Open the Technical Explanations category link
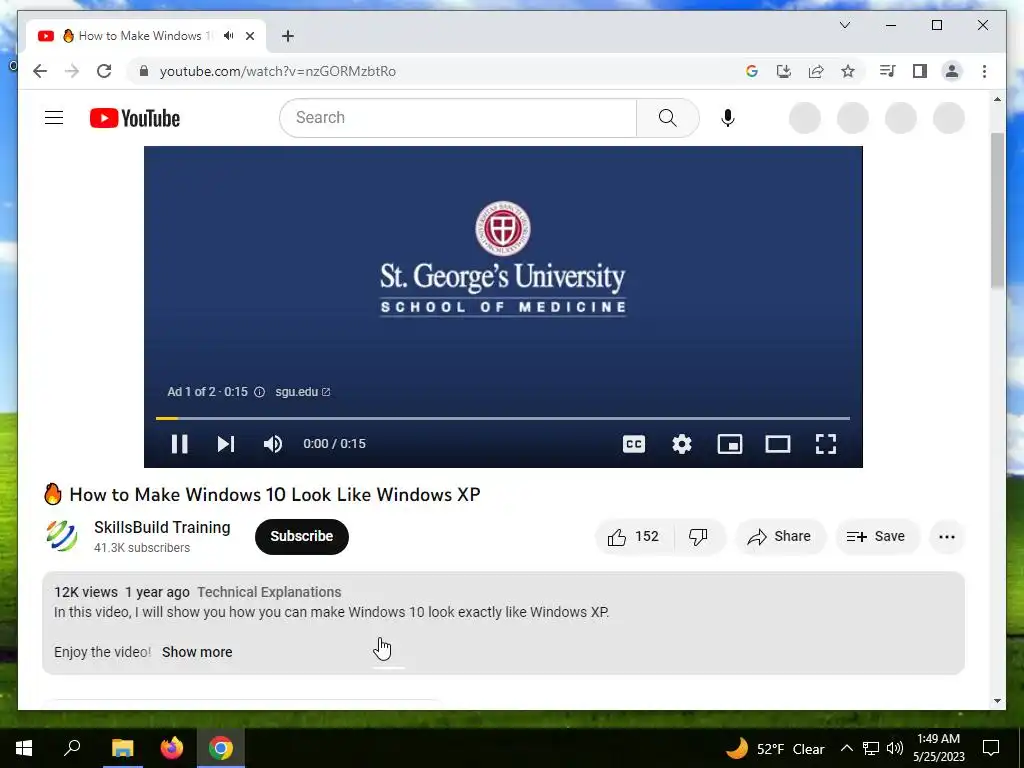The image size is (1024, 768). (x=269, y=592)
